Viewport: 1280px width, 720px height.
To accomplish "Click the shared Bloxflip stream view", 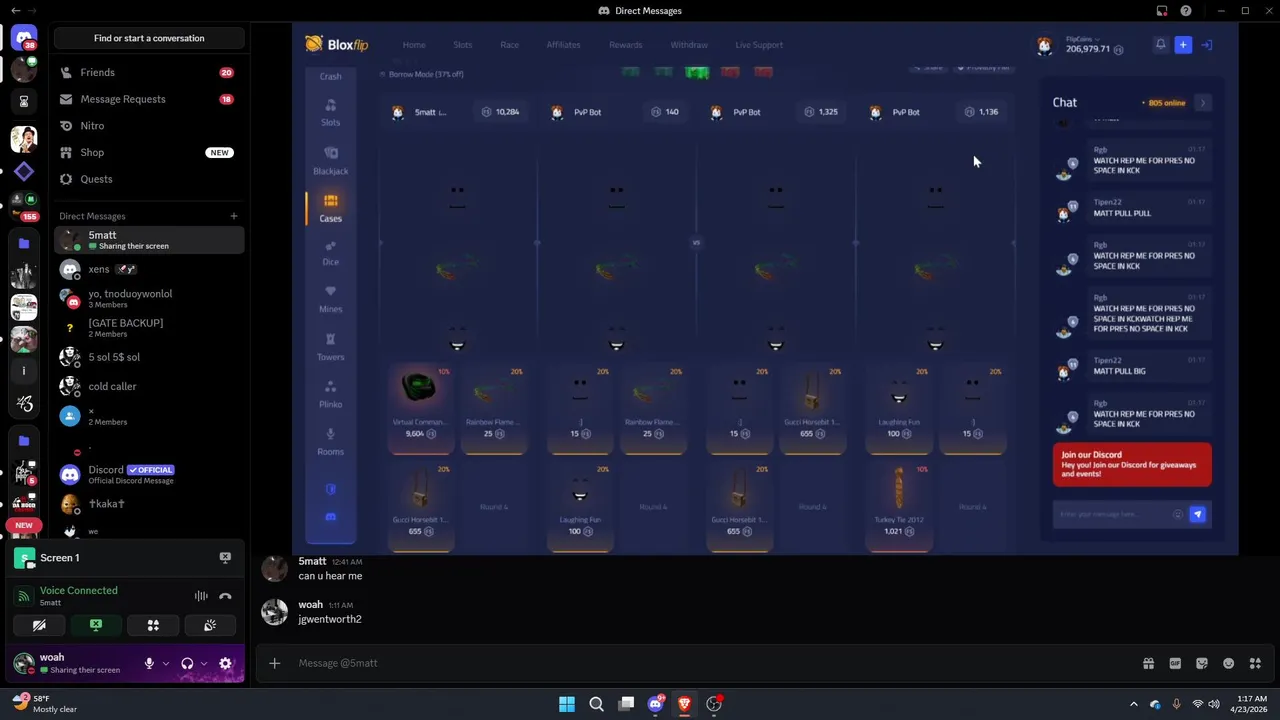I will (x=765, y=289).
